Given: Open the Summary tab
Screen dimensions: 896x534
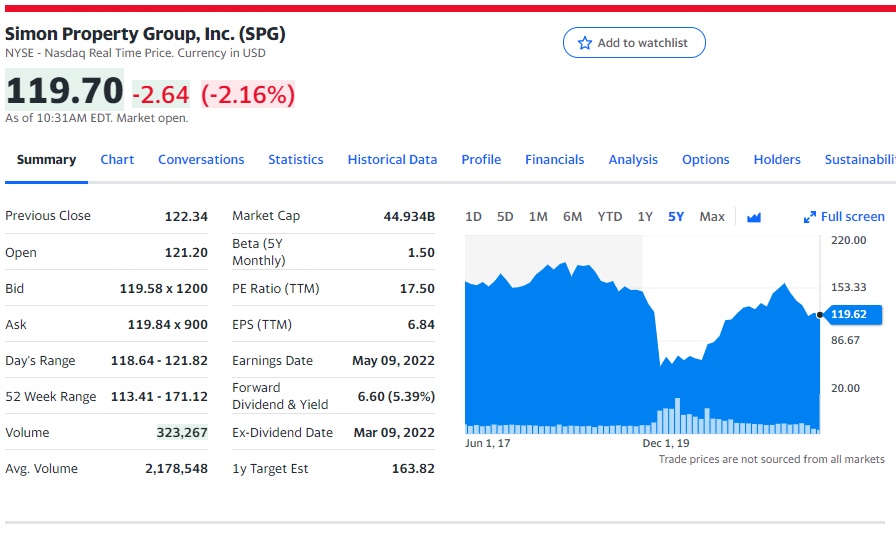Looking at the screenshot, I should [x=46, y=160].
